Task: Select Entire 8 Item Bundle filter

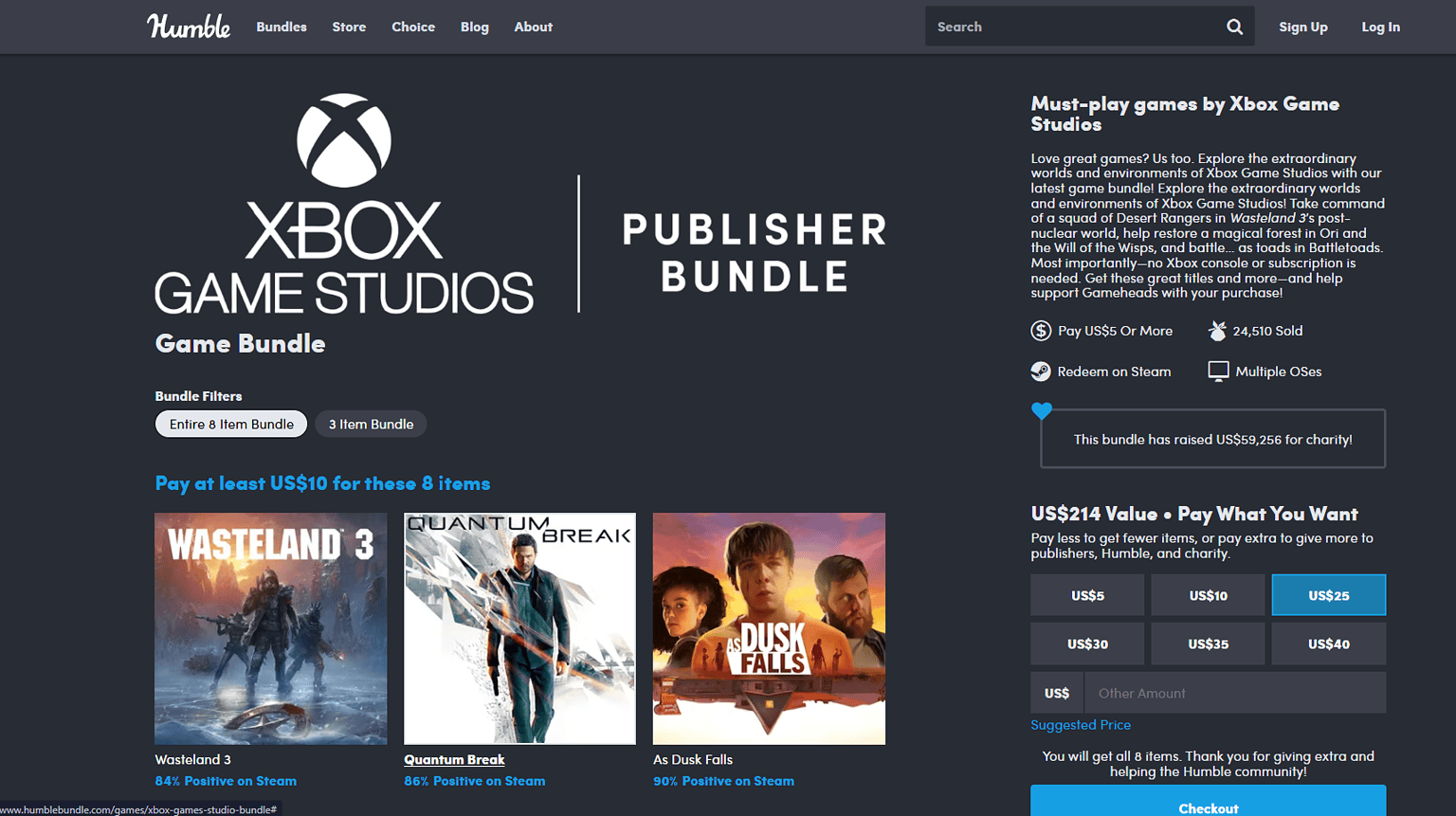Action: (231, 424)
